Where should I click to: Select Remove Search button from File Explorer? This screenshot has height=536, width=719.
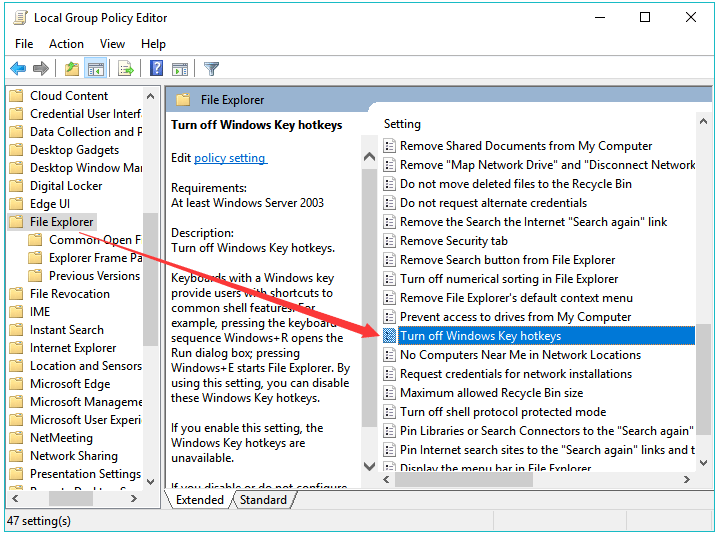507,260
